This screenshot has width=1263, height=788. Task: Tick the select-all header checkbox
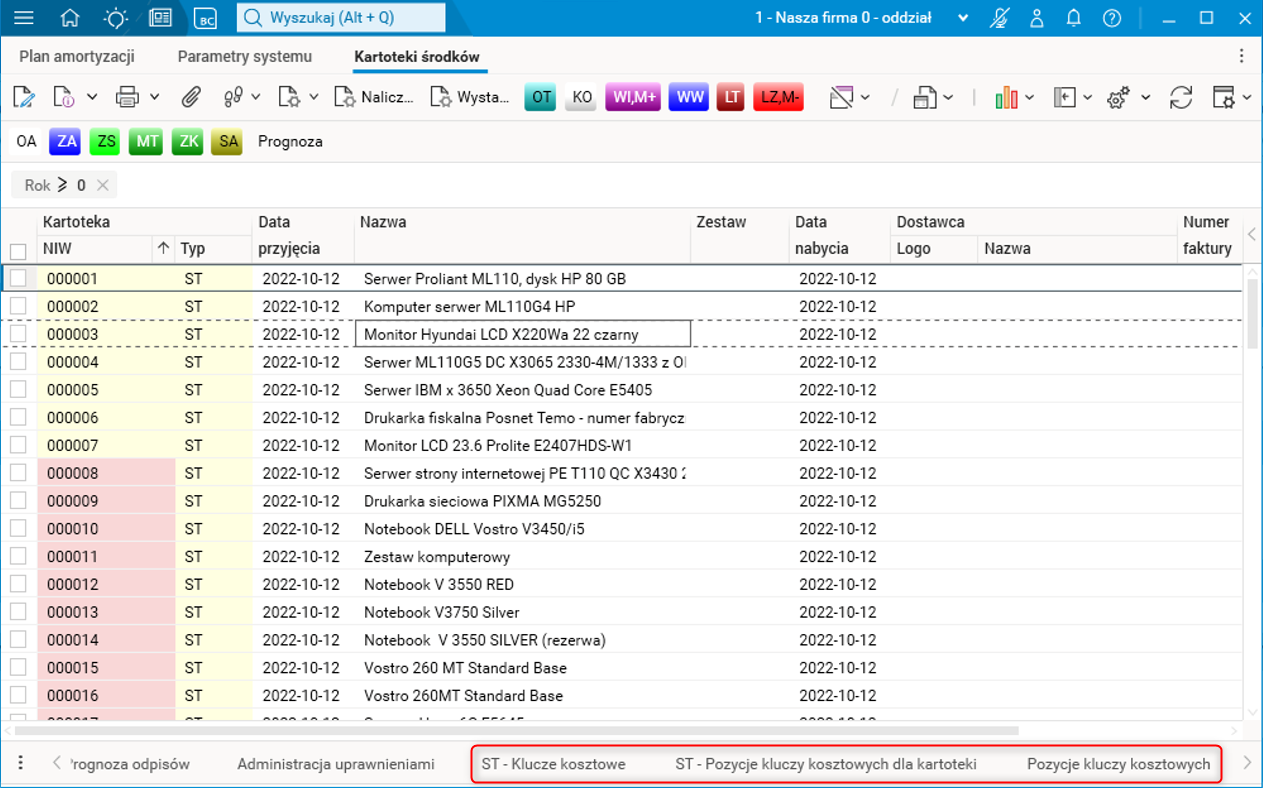click(x=18, y=251)
